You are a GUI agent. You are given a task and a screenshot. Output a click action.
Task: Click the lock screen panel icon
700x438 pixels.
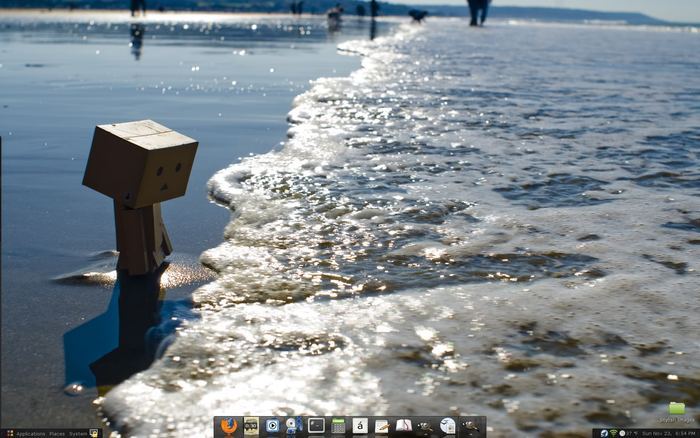tap(95, 433)
